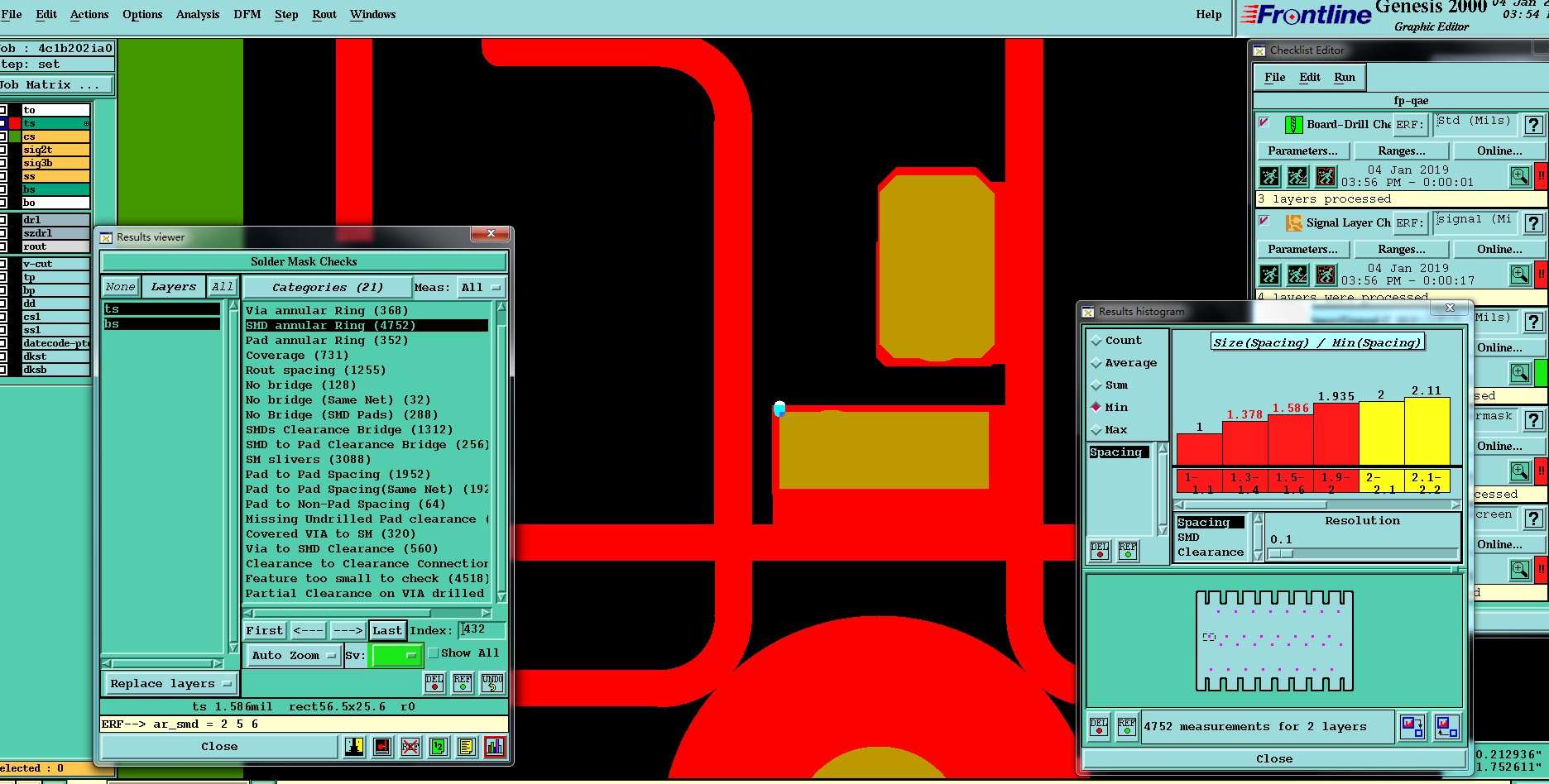Viewport: 1549px width, 784px height.
Task: Open the DFM menu
Action: coord(247,14)
